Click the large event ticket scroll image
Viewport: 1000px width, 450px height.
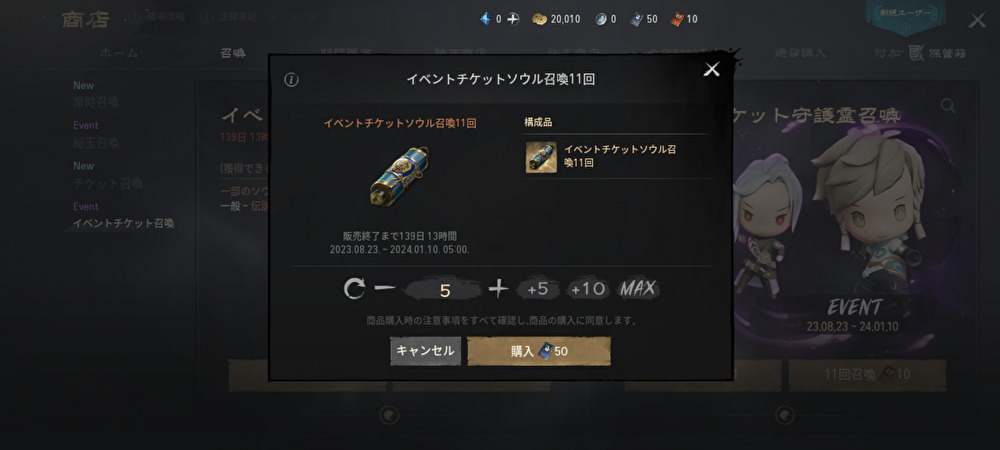(399, 177)
